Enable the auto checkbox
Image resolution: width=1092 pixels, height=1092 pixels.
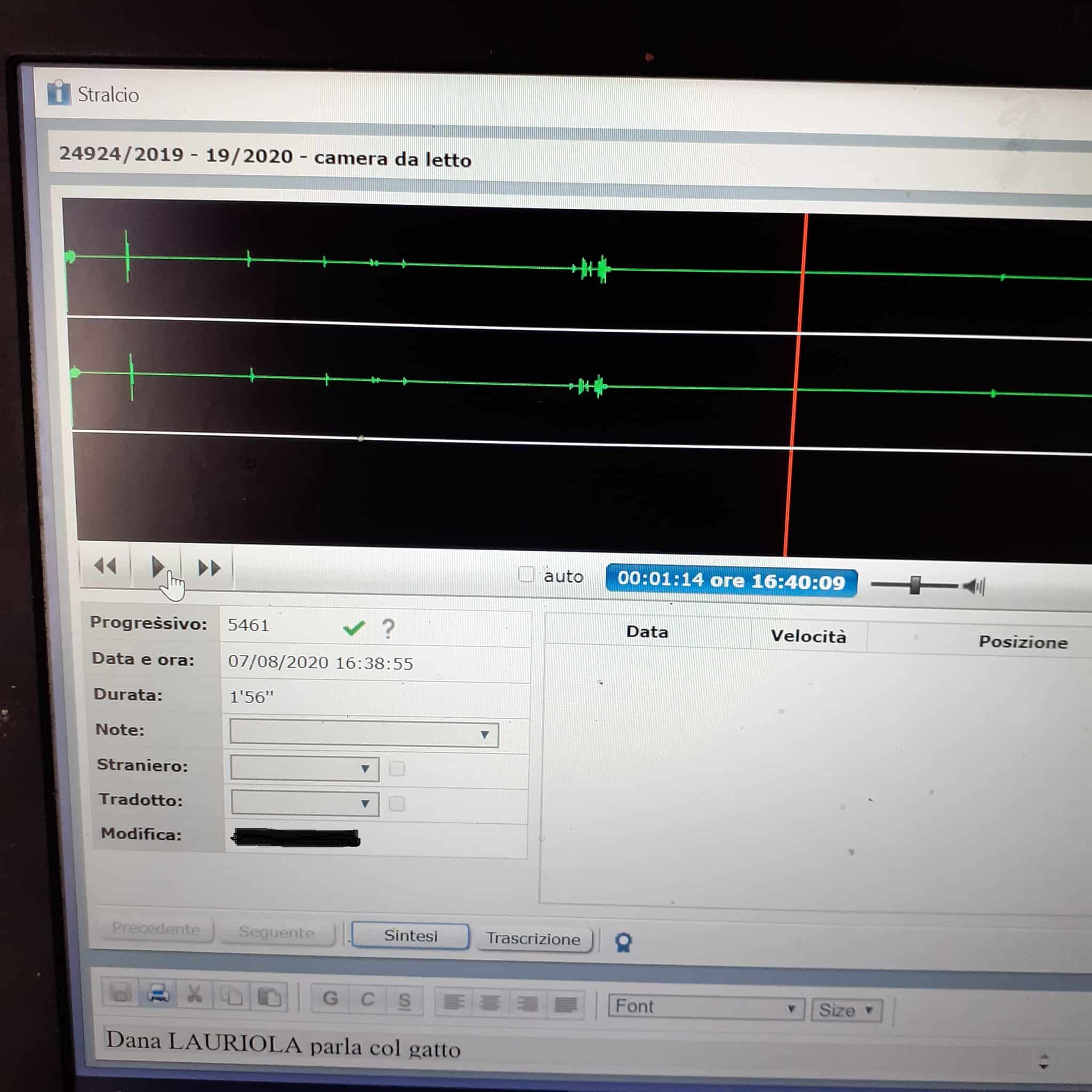[526, 574]
